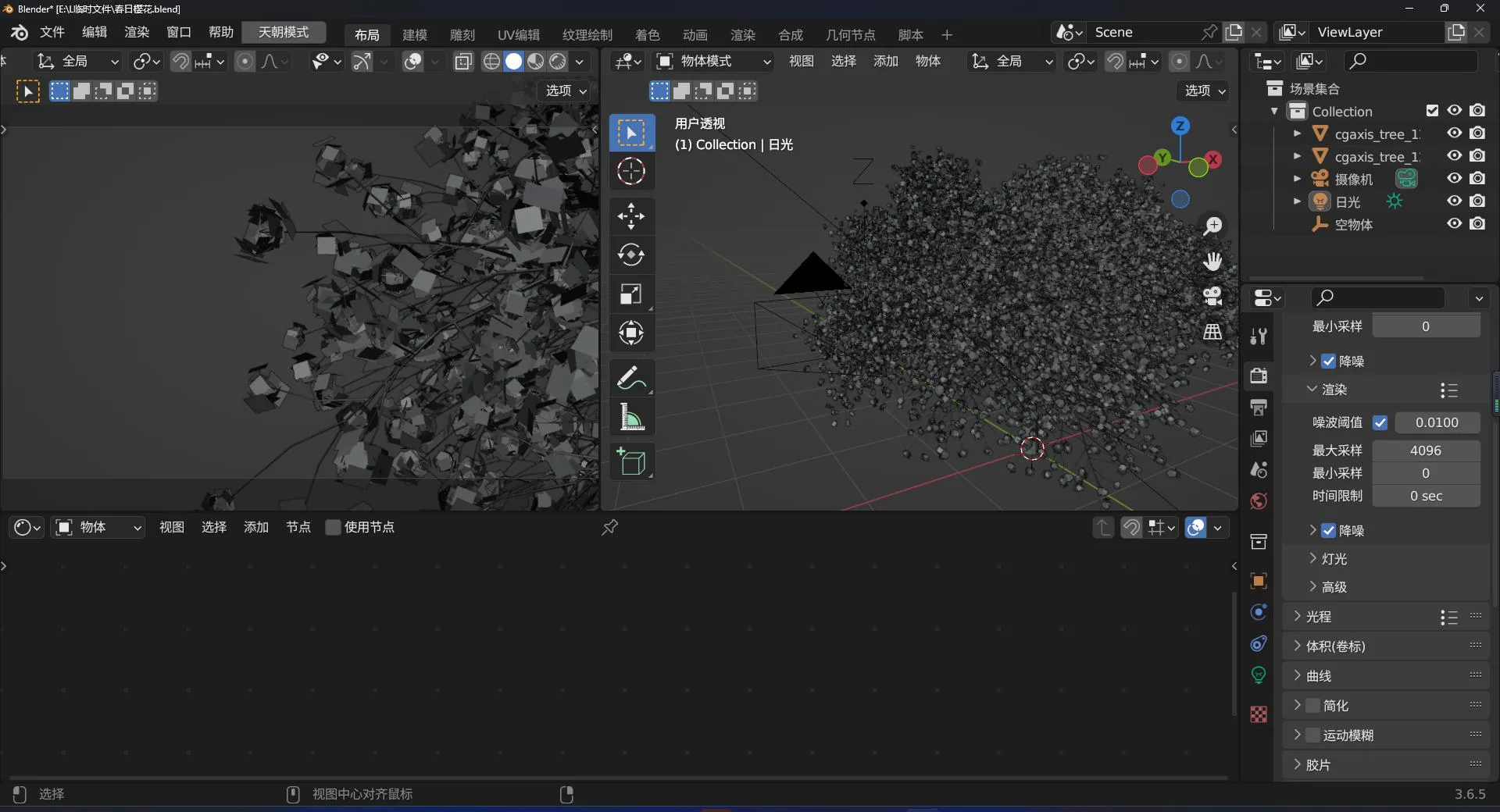Click the hand pan view icon
The height and width of the screenshot is (812, 1500).
(x=1212, y=262)
